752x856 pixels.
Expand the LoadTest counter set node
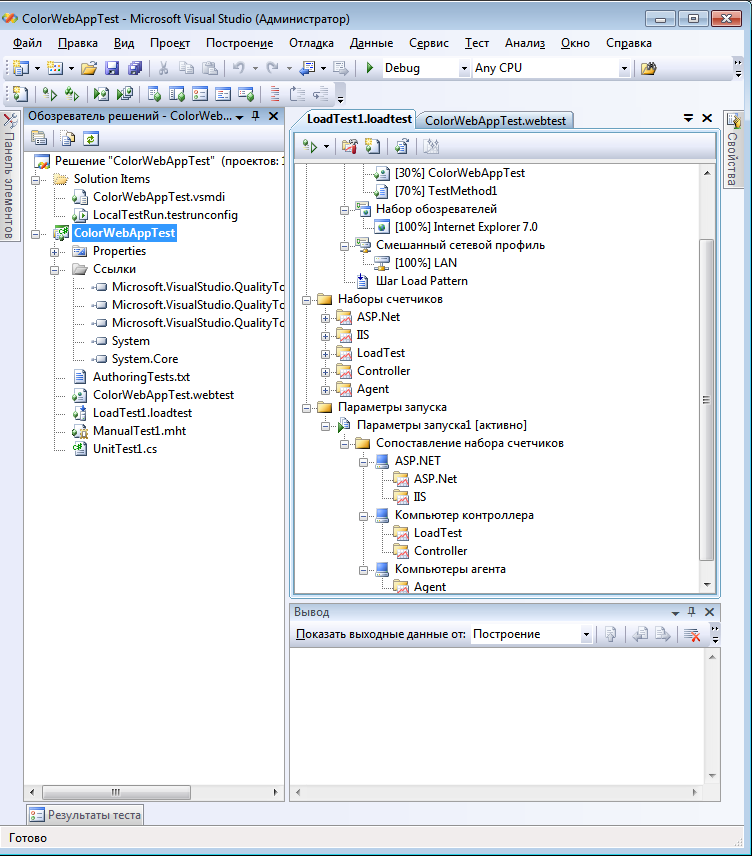325,354
